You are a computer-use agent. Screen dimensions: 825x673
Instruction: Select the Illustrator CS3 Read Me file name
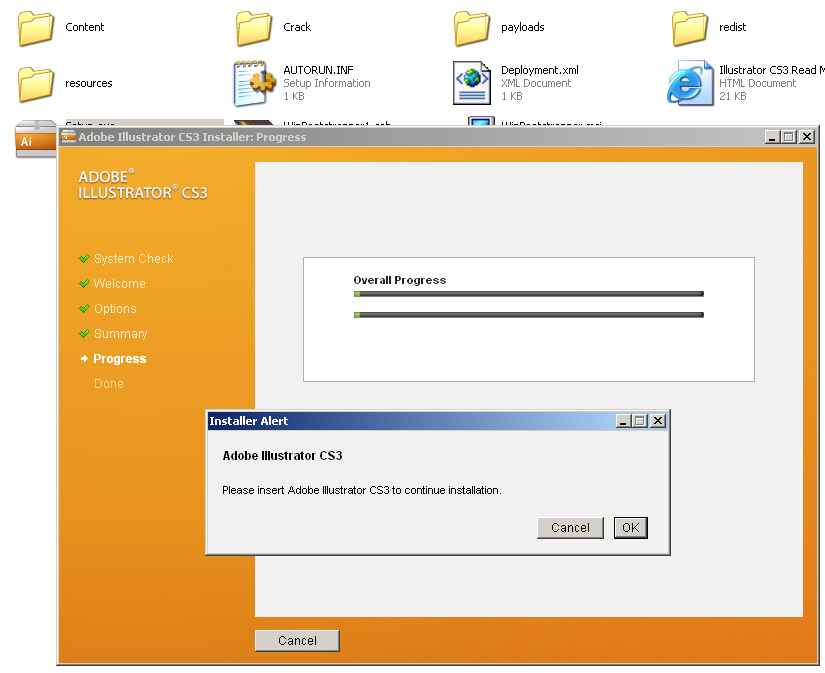[771, 70]
